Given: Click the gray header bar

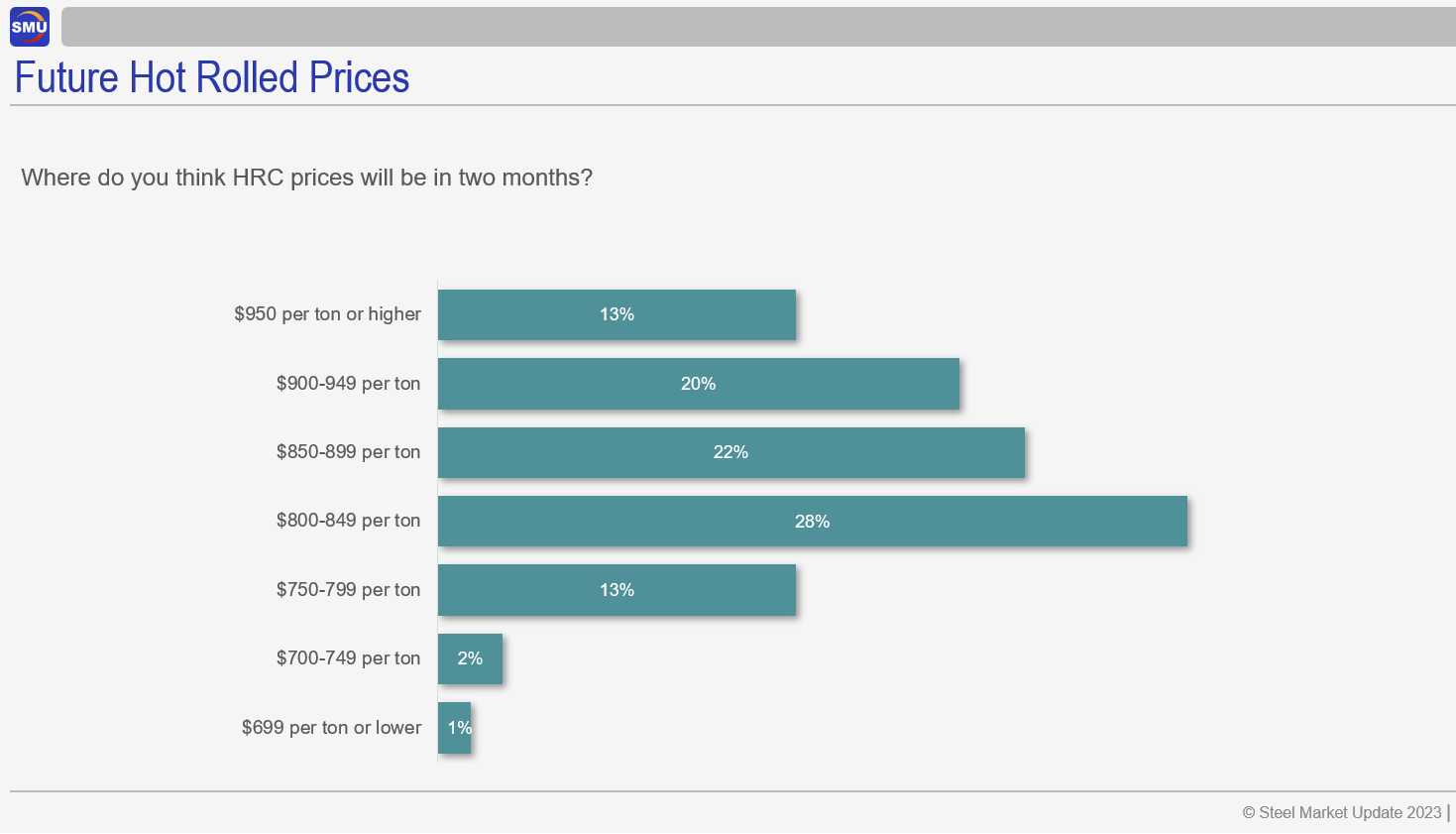Looking at the screenshot, I should 758,27.
